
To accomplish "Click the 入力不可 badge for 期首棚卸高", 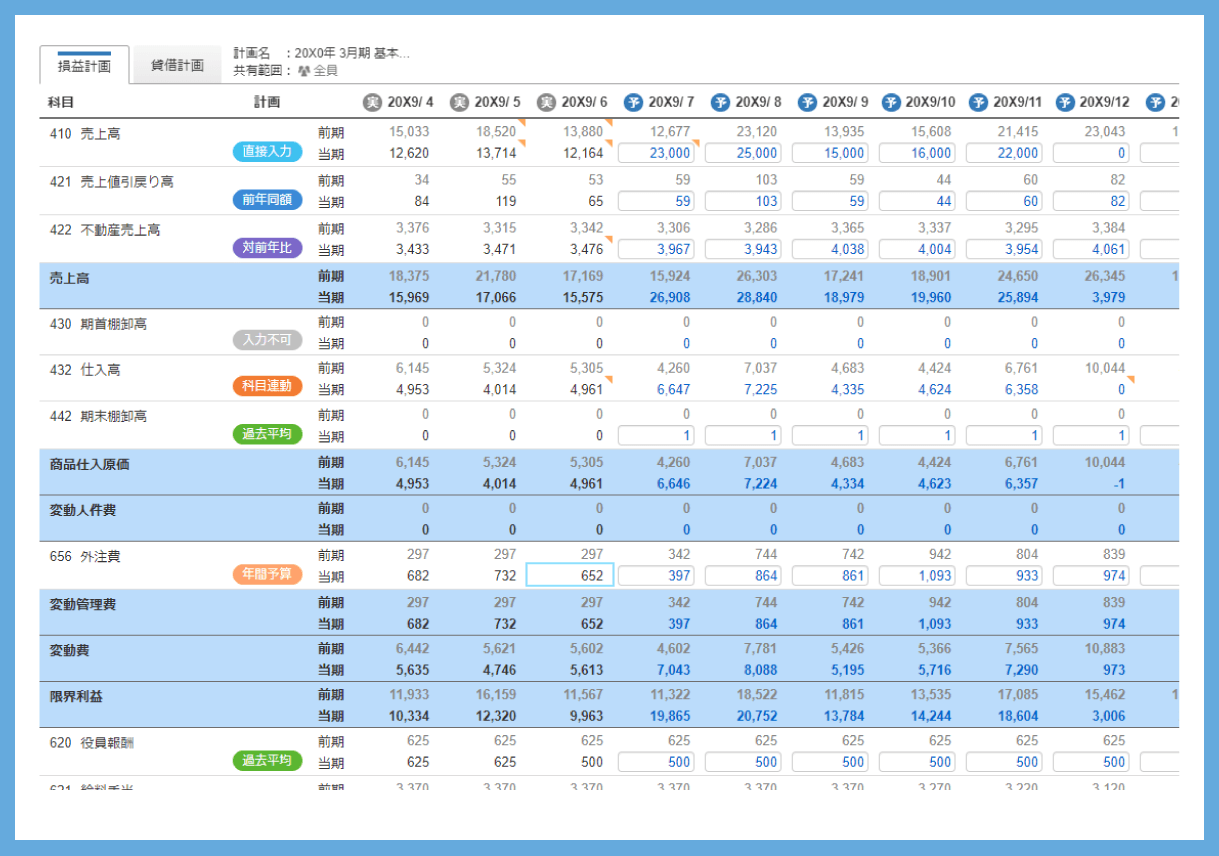I will tap(267, 339).
